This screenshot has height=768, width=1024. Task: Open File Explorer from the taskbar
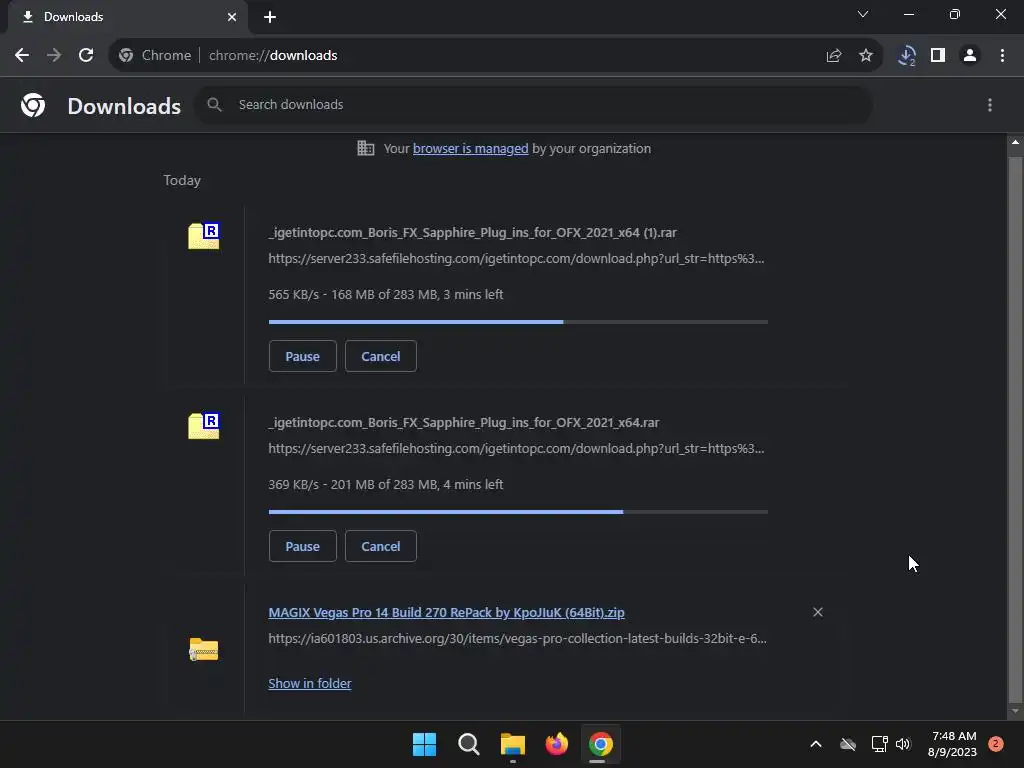tap(513, 744)
